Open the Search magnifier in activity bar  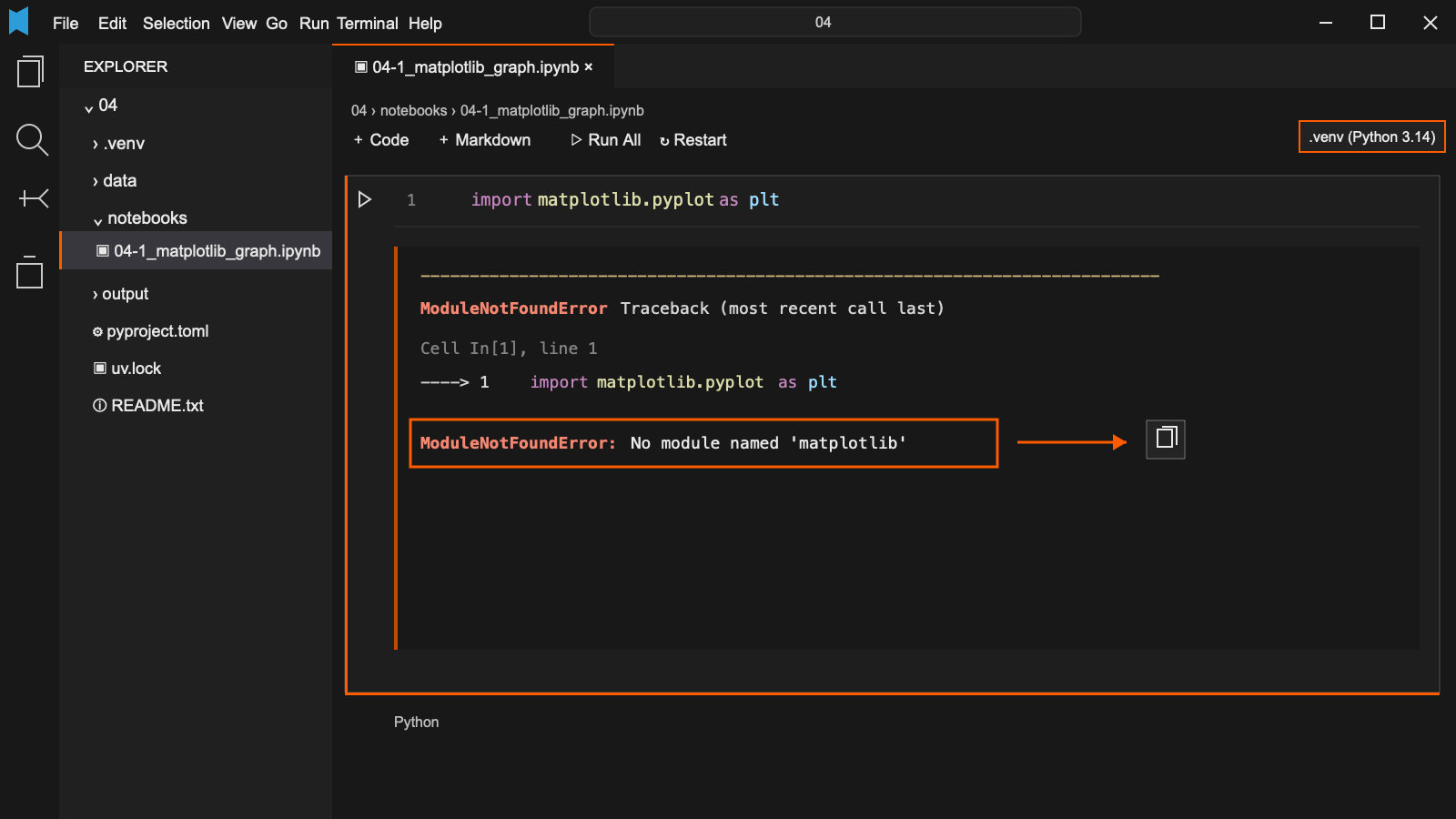[x=32, y=140]
